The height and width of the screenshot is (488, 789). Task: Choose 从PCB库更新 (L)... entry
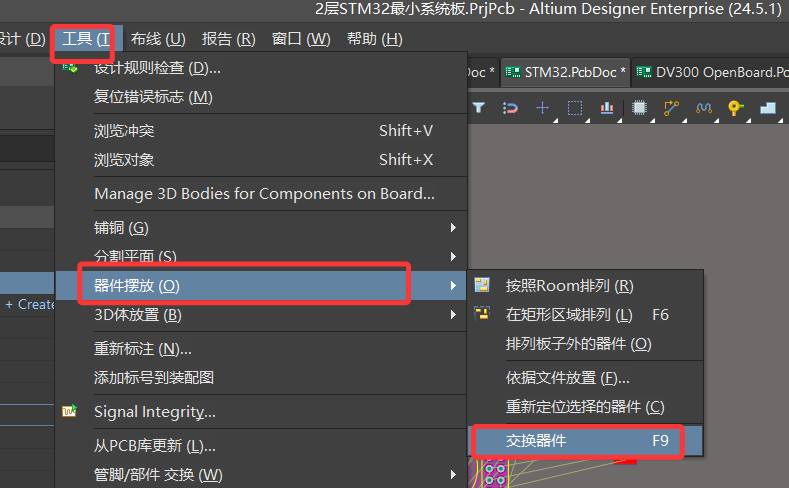(x=261, y=446)
